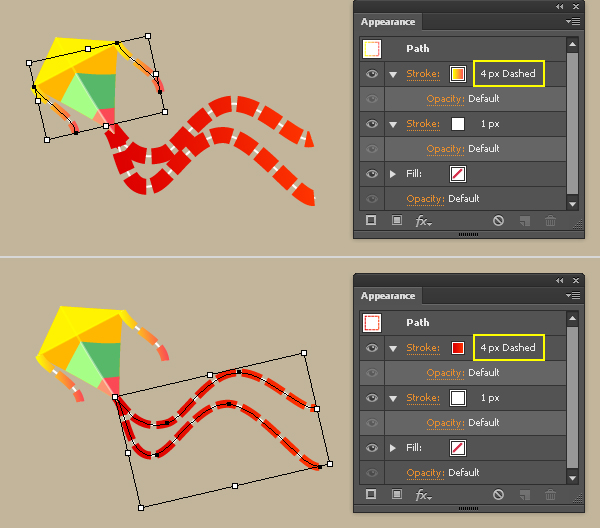Screen dimensions: 600x528
Task: Click Add New Fill icon in bottom panel
Action: (397, 494)
